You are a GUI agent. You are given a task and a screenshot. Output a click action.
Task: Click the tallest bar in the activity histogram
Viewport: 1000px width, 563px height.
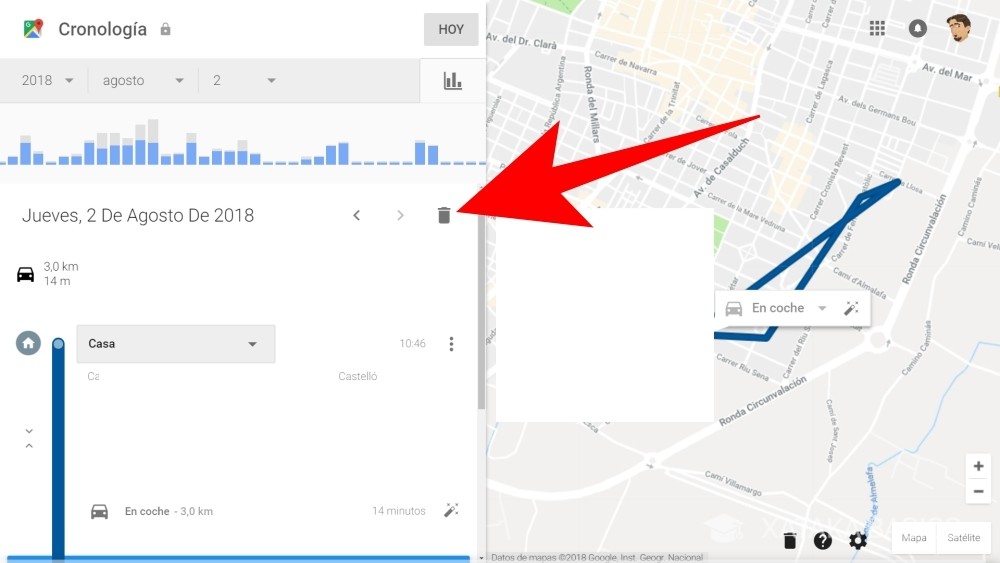[153, 142]
